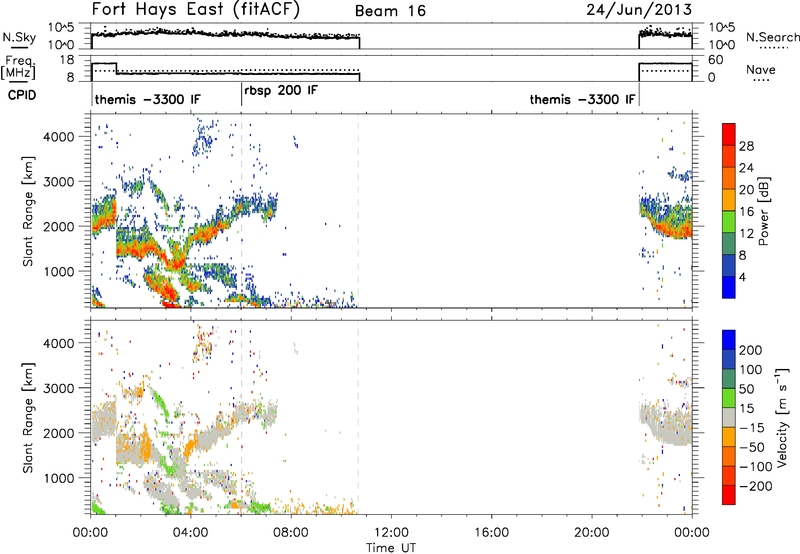Click the second 'themis -3300 IF' label
The image size is (800, 554).
point(583,99)
